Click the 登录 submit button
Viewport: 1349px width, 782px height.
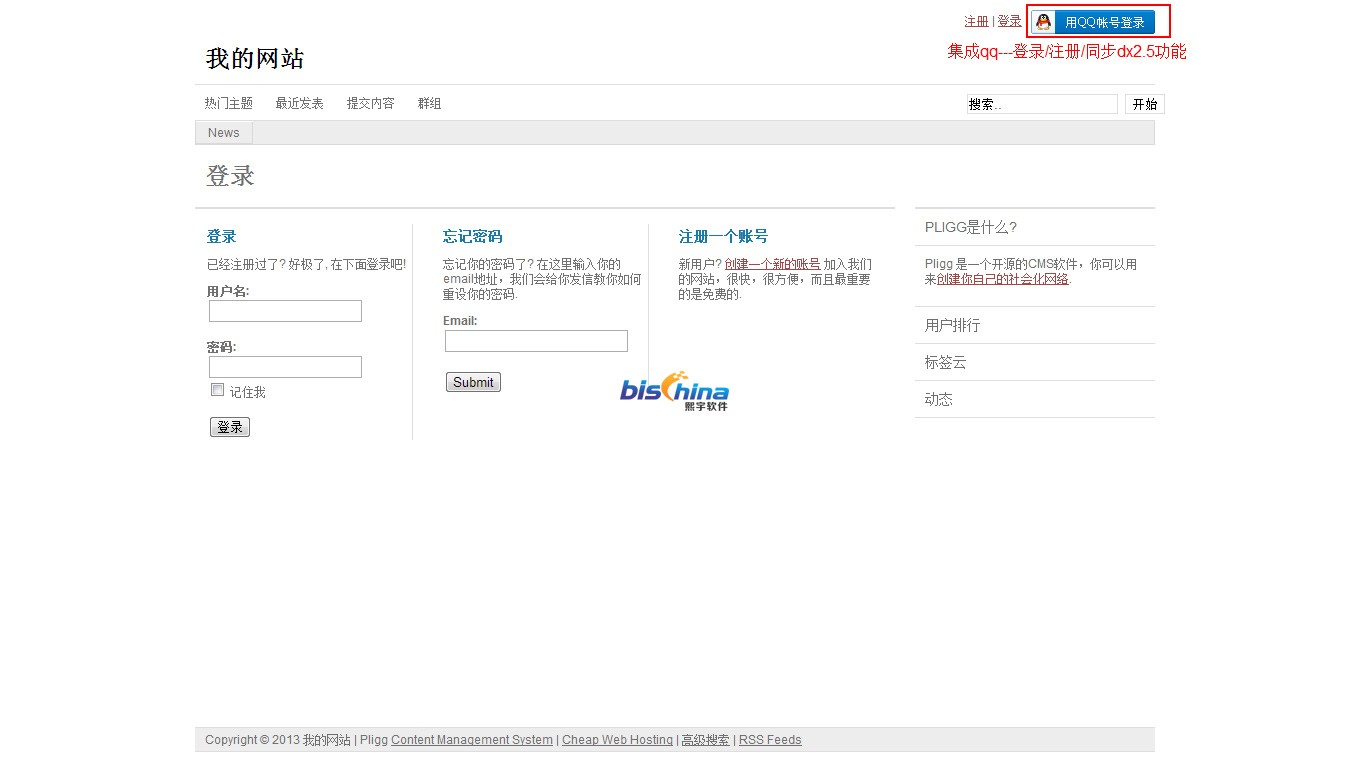click(x=230, y=427)
